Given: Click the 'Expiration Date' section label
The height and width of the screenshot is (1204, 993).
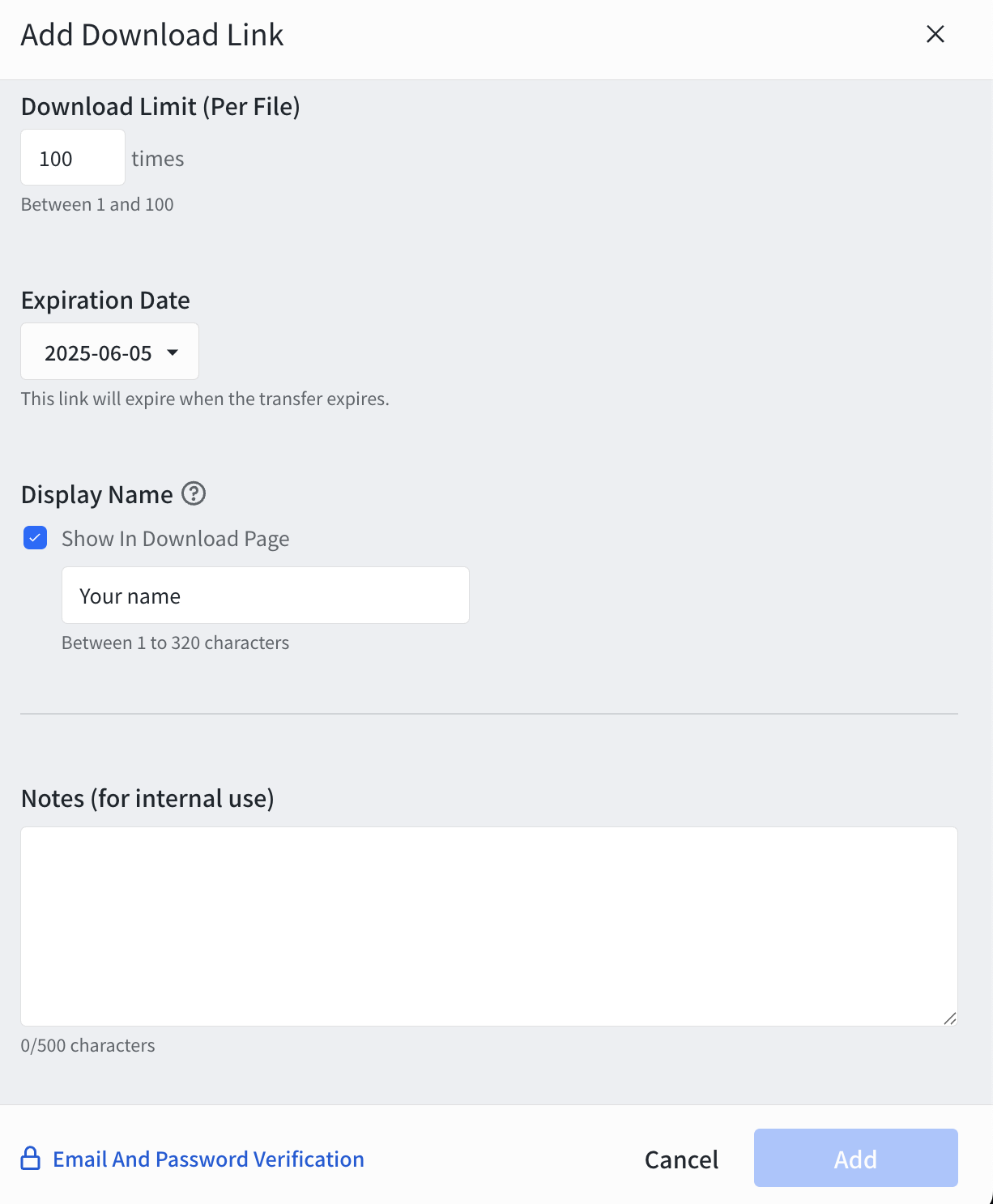Looking at the screenshot, I should (x=105, y=301).
